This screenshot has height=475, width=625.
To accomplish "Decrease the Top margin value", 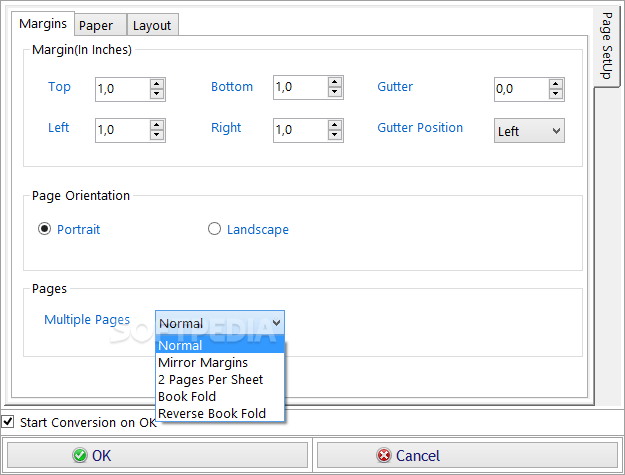I will tap(157, 94).
